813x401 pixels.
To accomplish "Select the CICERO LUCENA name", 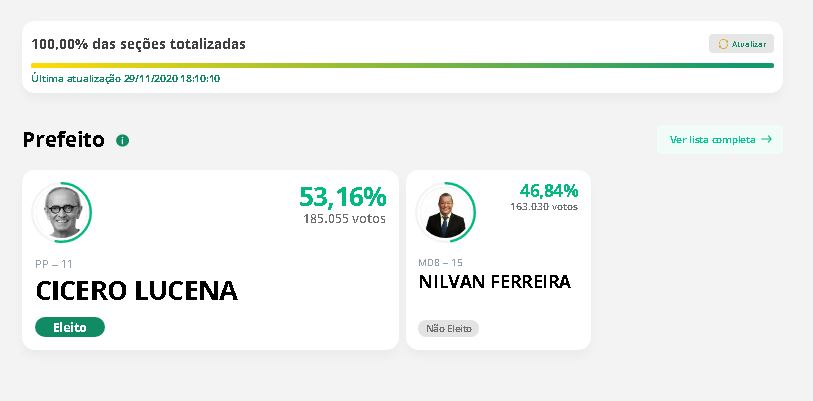I will click(137, 291).
